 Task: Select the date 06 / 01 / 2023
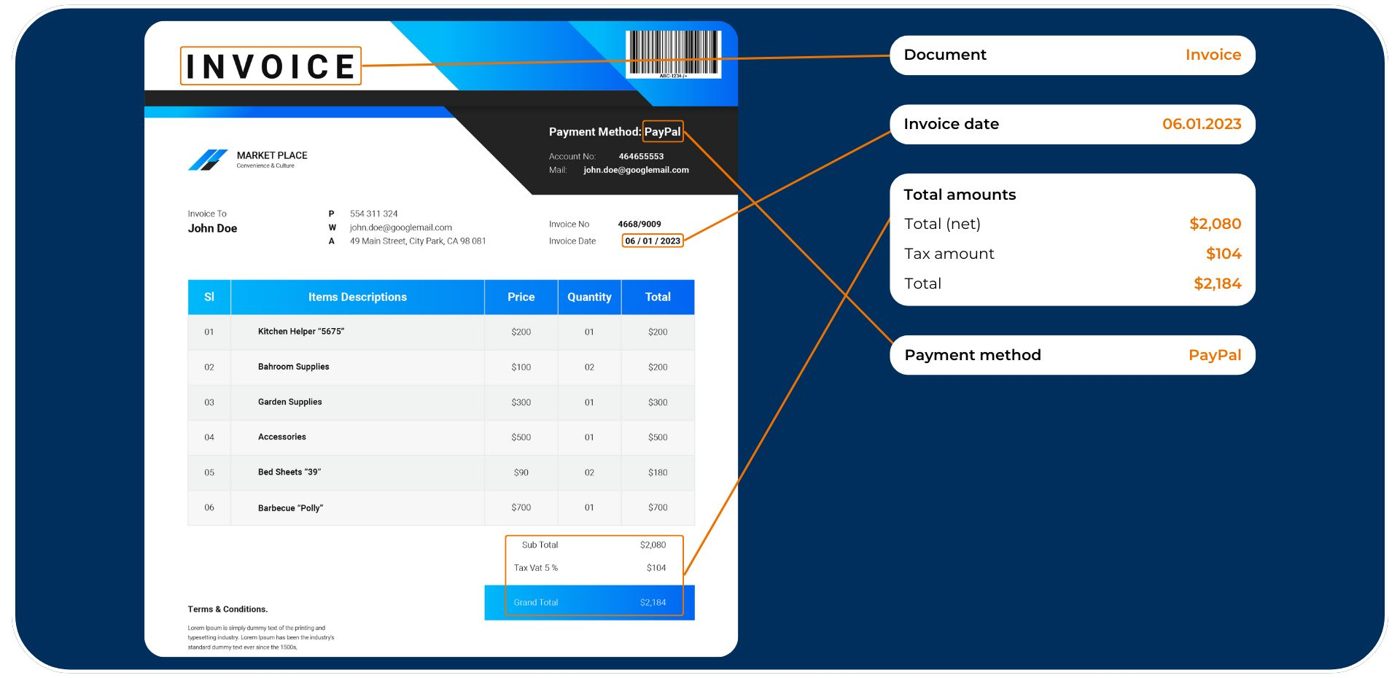(653, 241)
